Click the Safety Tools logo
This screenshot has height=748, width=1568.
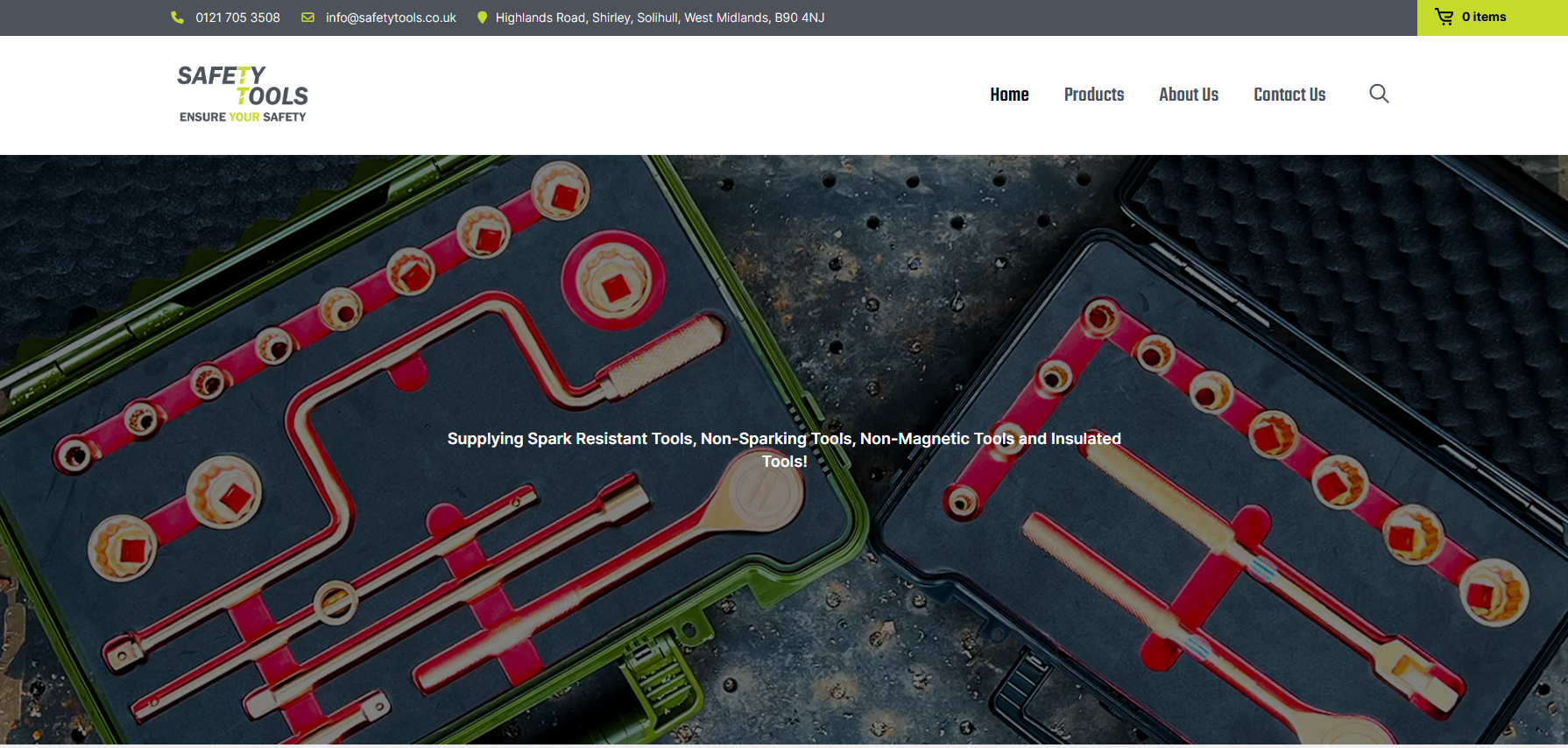(243, 94)
